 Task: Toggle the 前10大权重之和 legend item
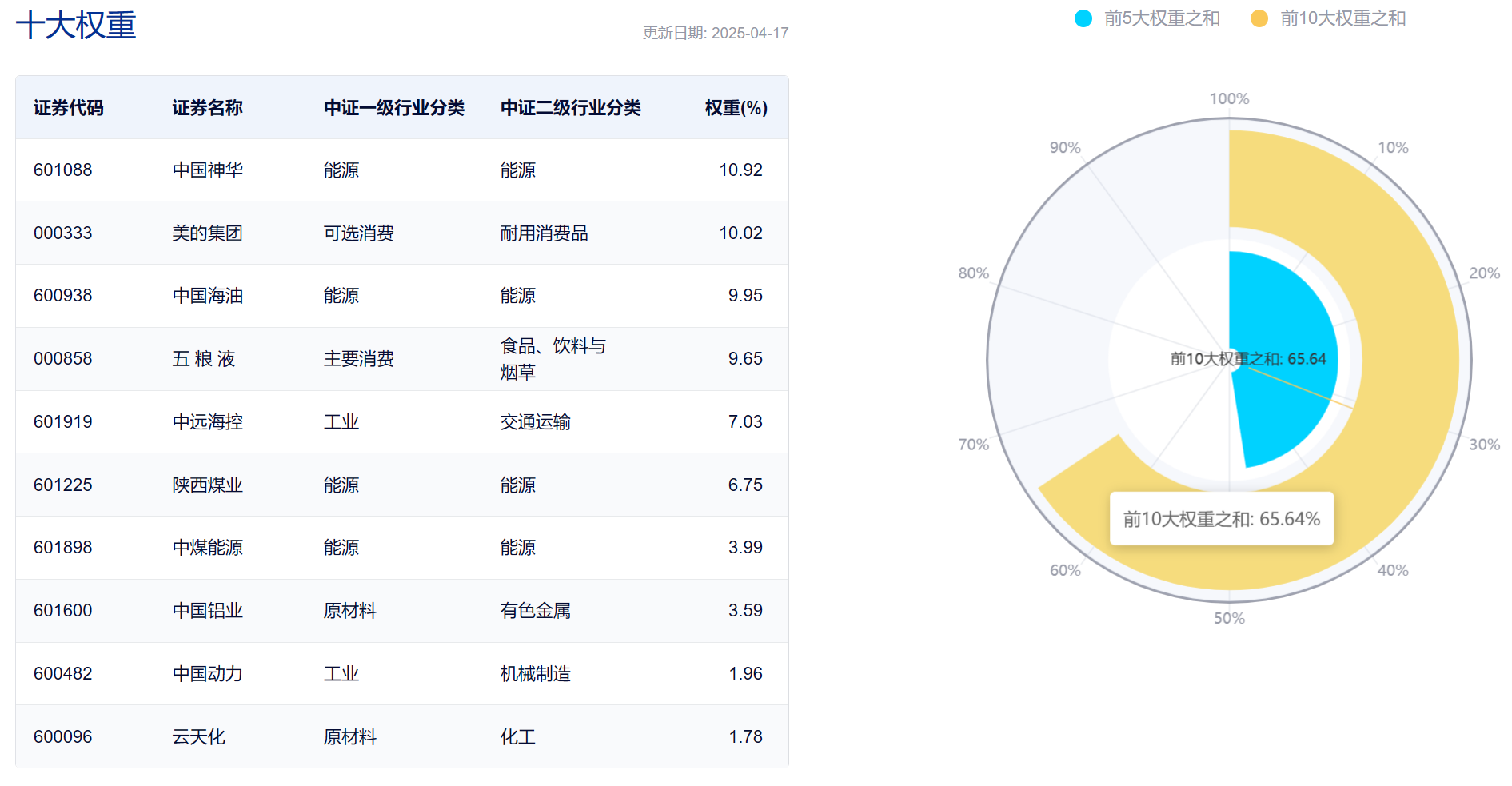[x=1328, y=18]
